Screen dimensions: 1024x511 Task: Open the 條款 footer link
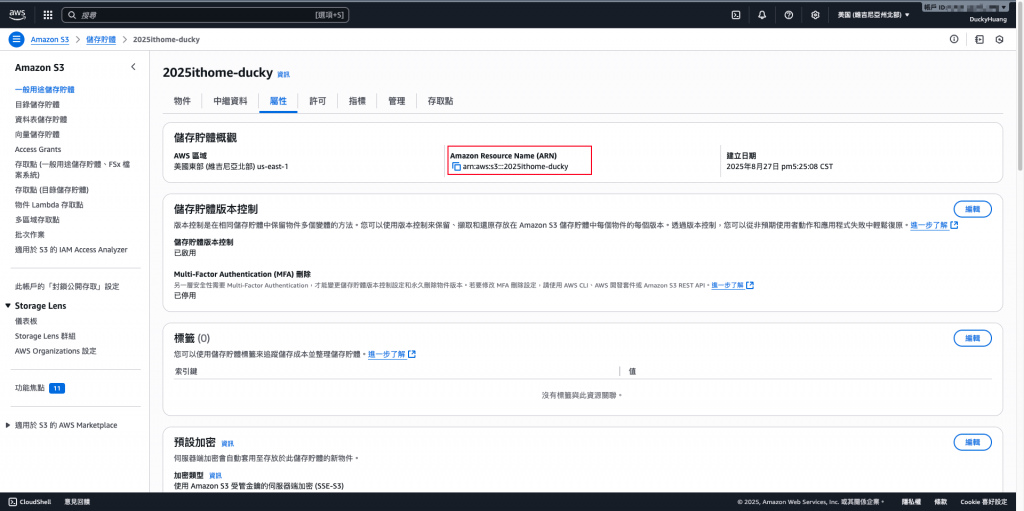point(940,502)
